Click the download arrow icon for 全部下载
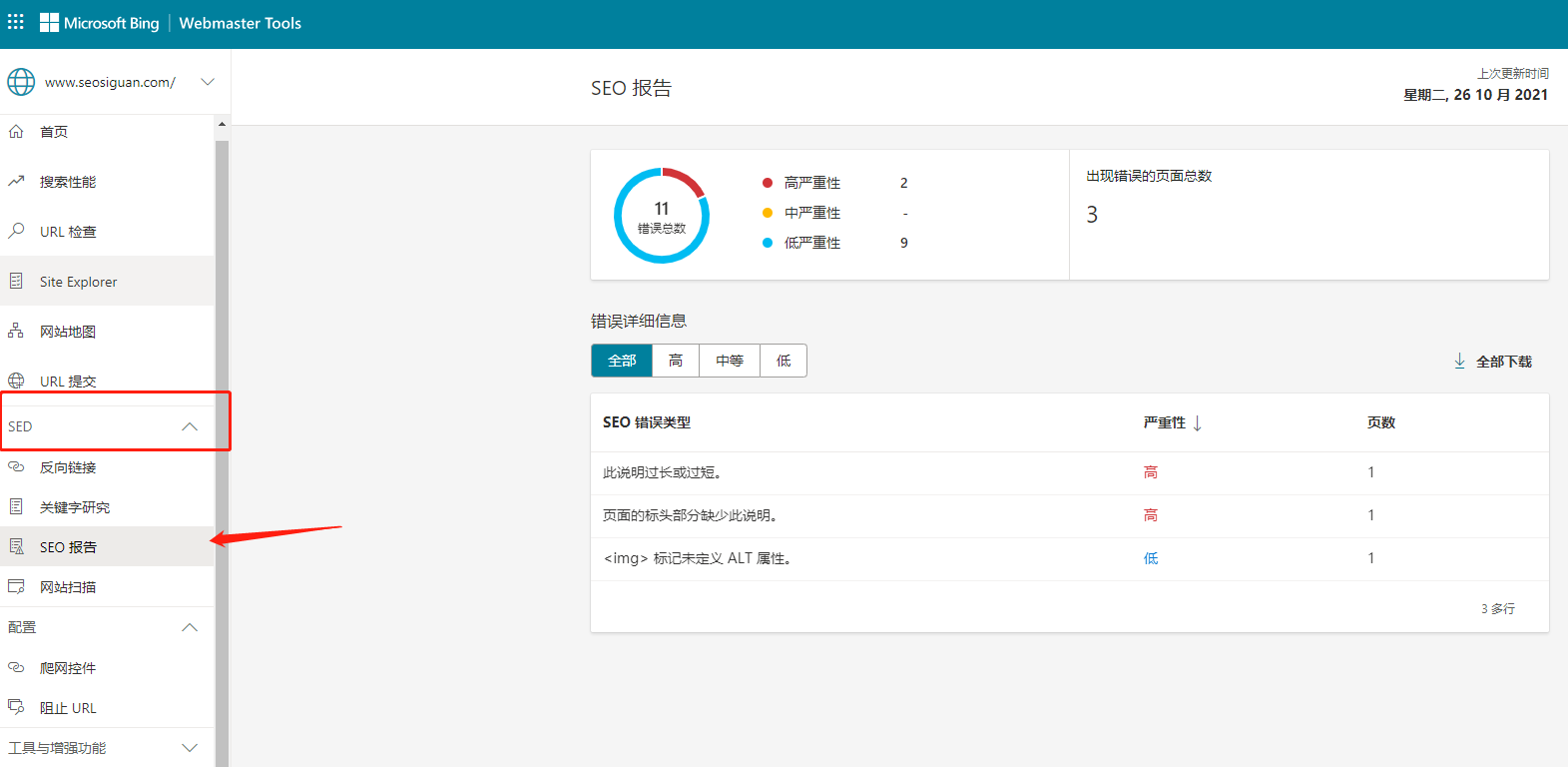 coord(1459,361)
